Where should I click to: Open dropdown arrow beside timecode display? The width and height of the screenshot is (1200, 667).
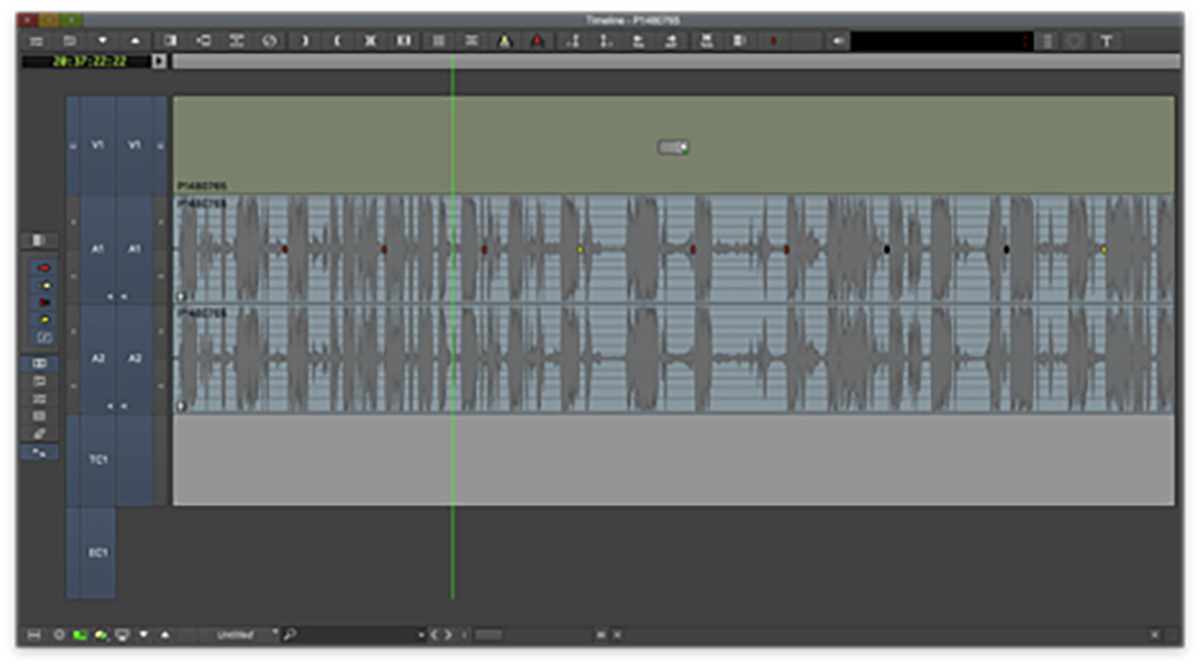click(159, 61)
